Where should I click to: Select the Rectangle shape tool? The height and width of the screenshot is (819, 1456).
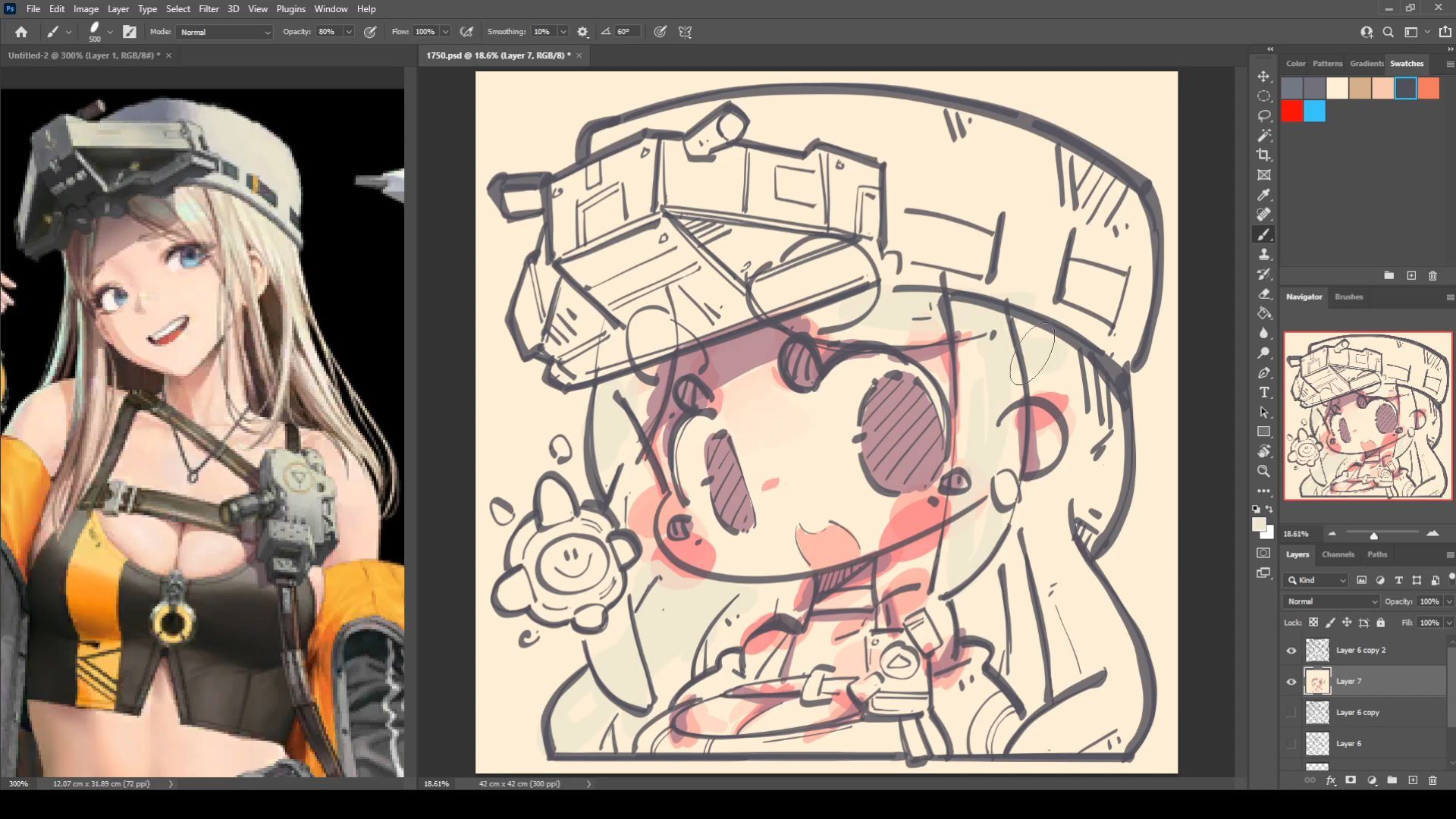click(1263, 431)
